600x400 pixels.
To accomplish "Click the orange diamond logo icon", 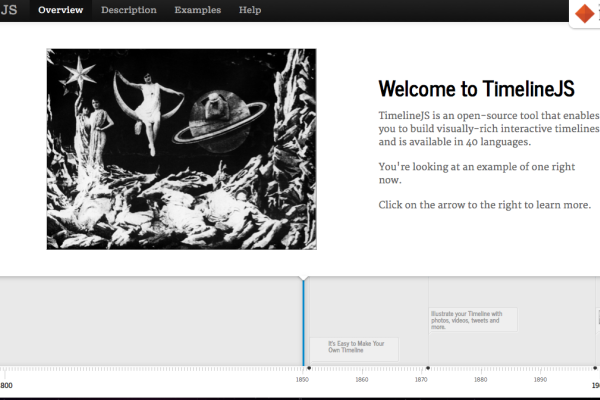I will 585,14.
